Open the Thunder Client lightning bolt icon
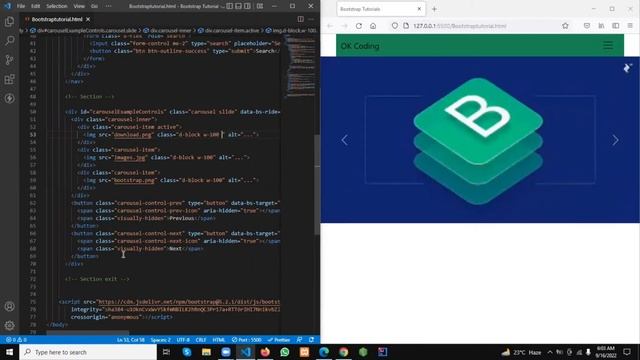The width and height of the screenshot is (640, 360). pos(9,98)
